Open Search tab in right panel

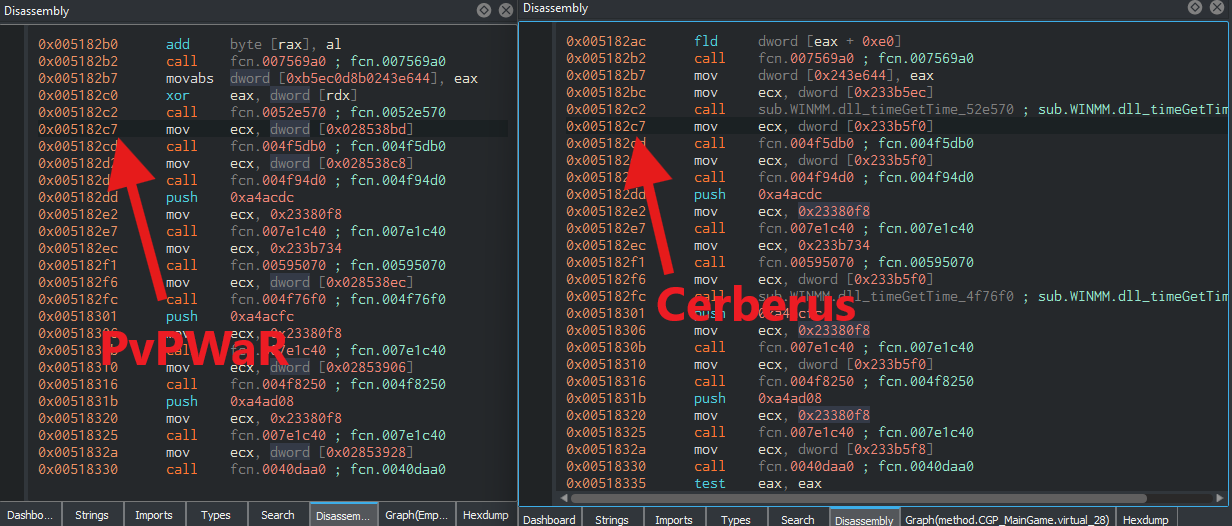798,520
